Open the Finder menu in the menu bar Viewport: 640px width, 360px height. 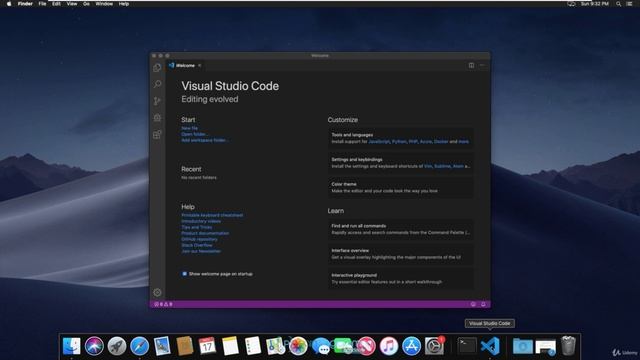coord(25,4)
